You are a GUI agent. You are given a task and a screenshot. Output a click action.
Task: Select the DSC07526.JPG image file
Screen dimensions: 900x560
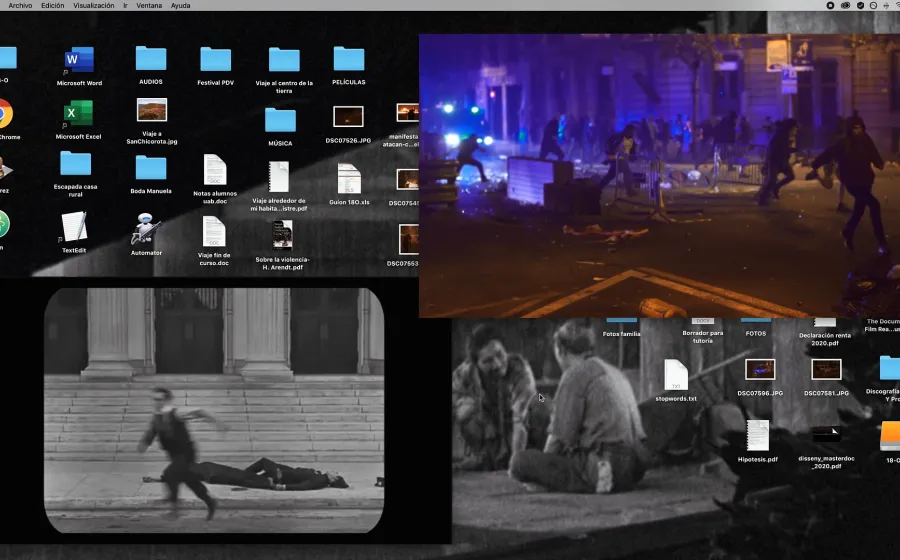click(348, 117)
